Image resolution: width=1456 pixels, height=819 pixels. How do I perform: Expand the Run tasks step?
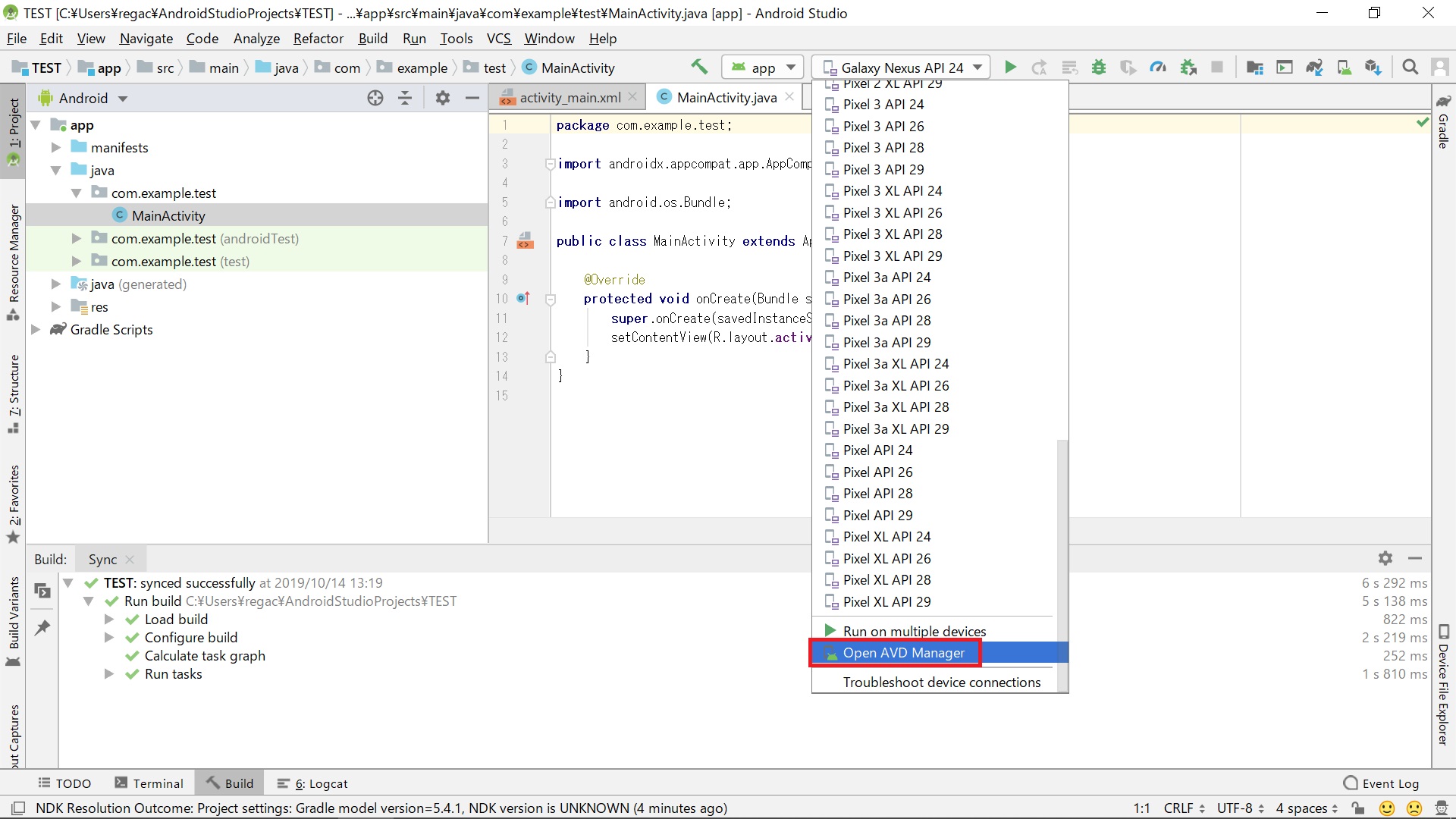click(109, 674)
